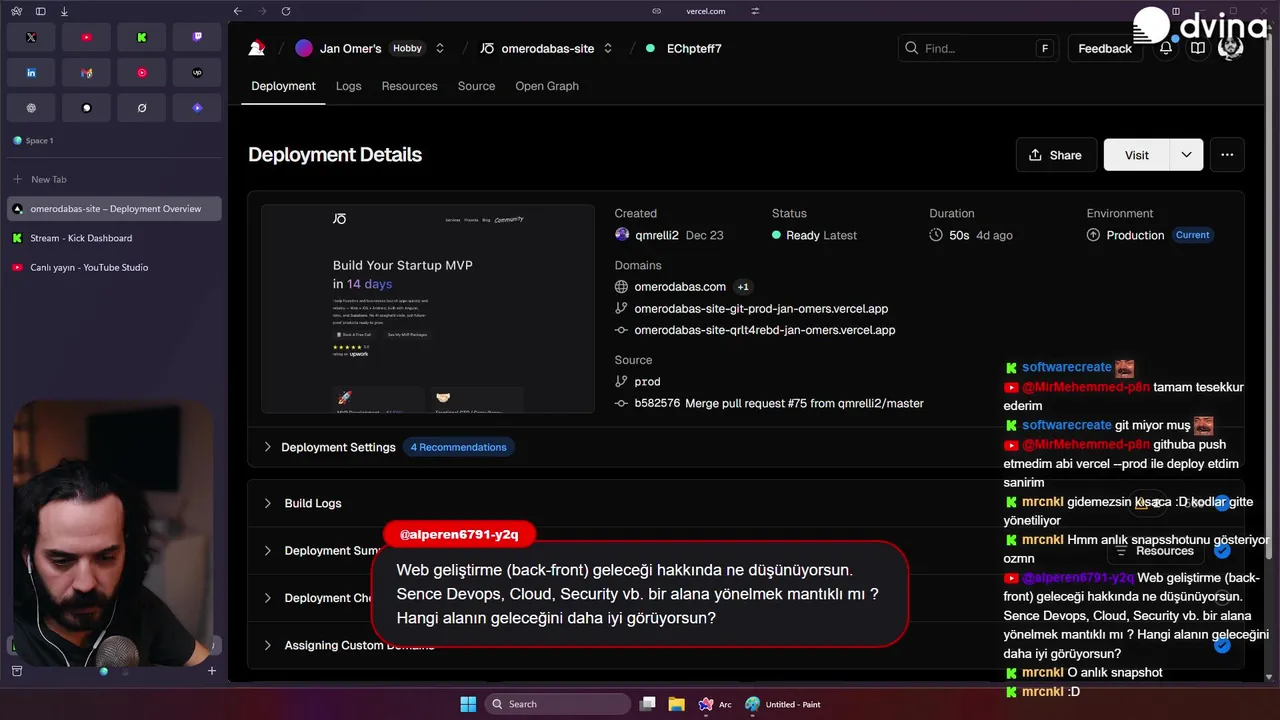Copy link icon beside vercel.com address
Viewport: 1280px width, 720px height.
click(656, 11)
